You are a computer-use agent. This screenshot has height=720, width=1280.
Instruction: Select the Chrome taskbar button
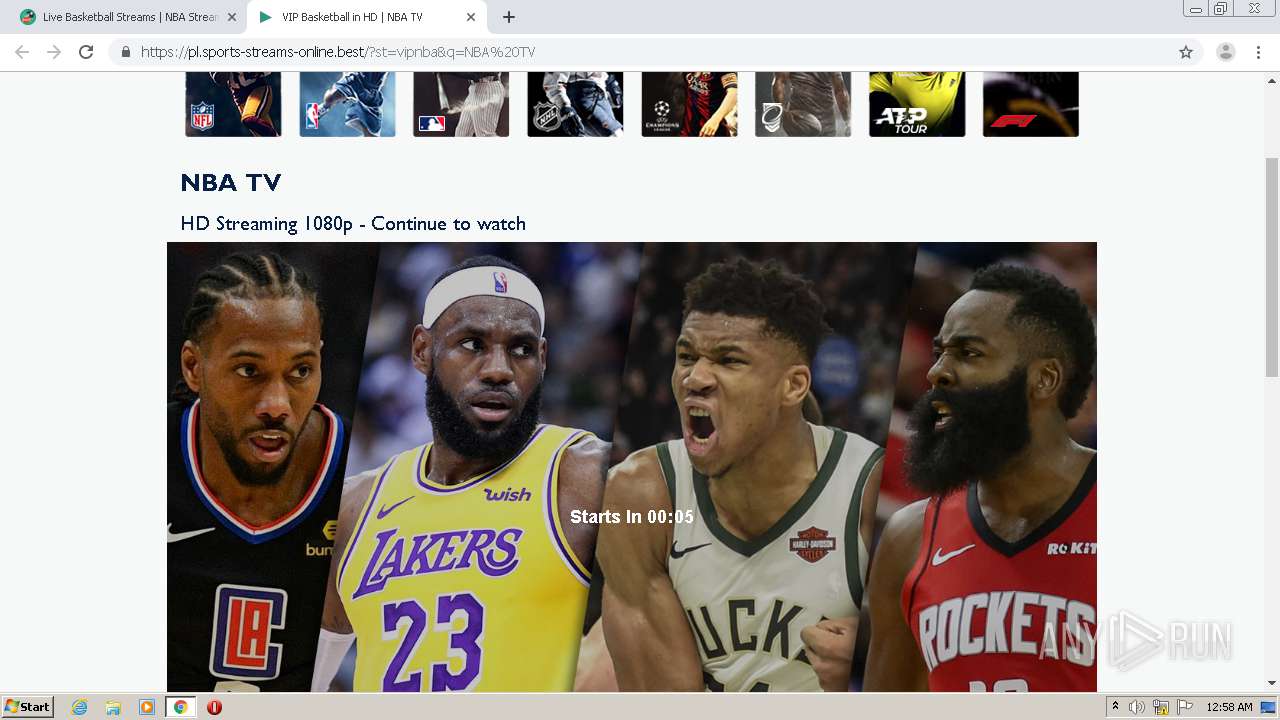(x=180, y=707)
